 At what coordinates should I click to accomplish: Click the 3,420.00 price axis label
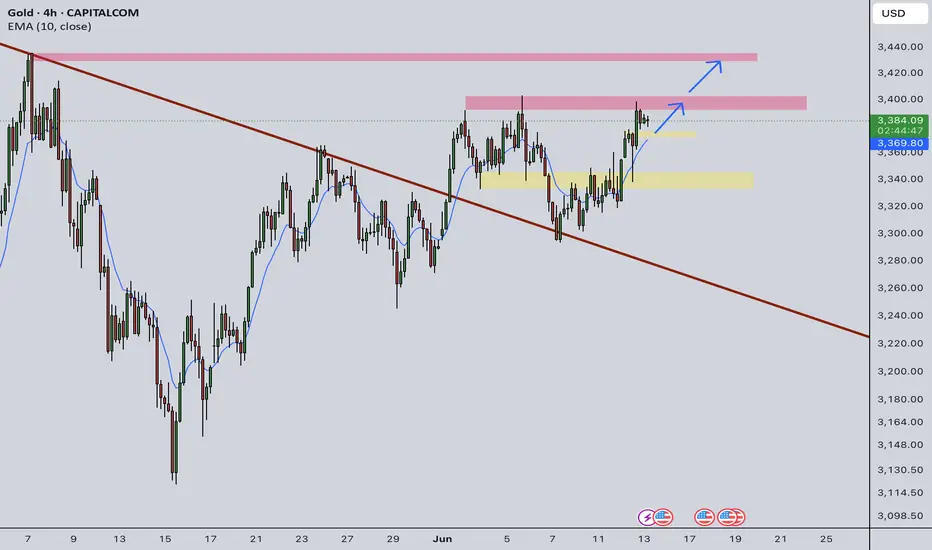pyautogui.click(x=900, y=73)
